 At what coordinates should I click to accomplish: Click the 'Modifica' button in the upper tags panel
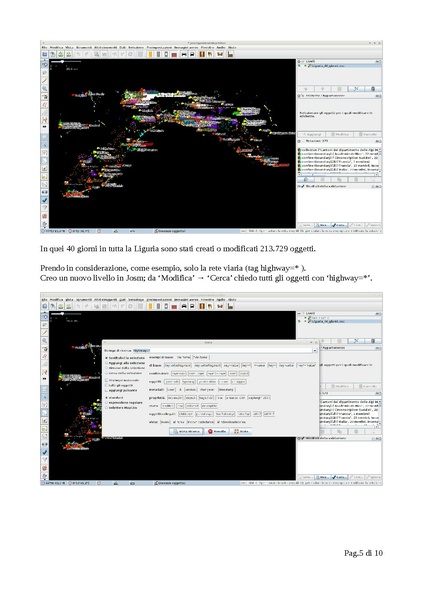pos(339,134)
